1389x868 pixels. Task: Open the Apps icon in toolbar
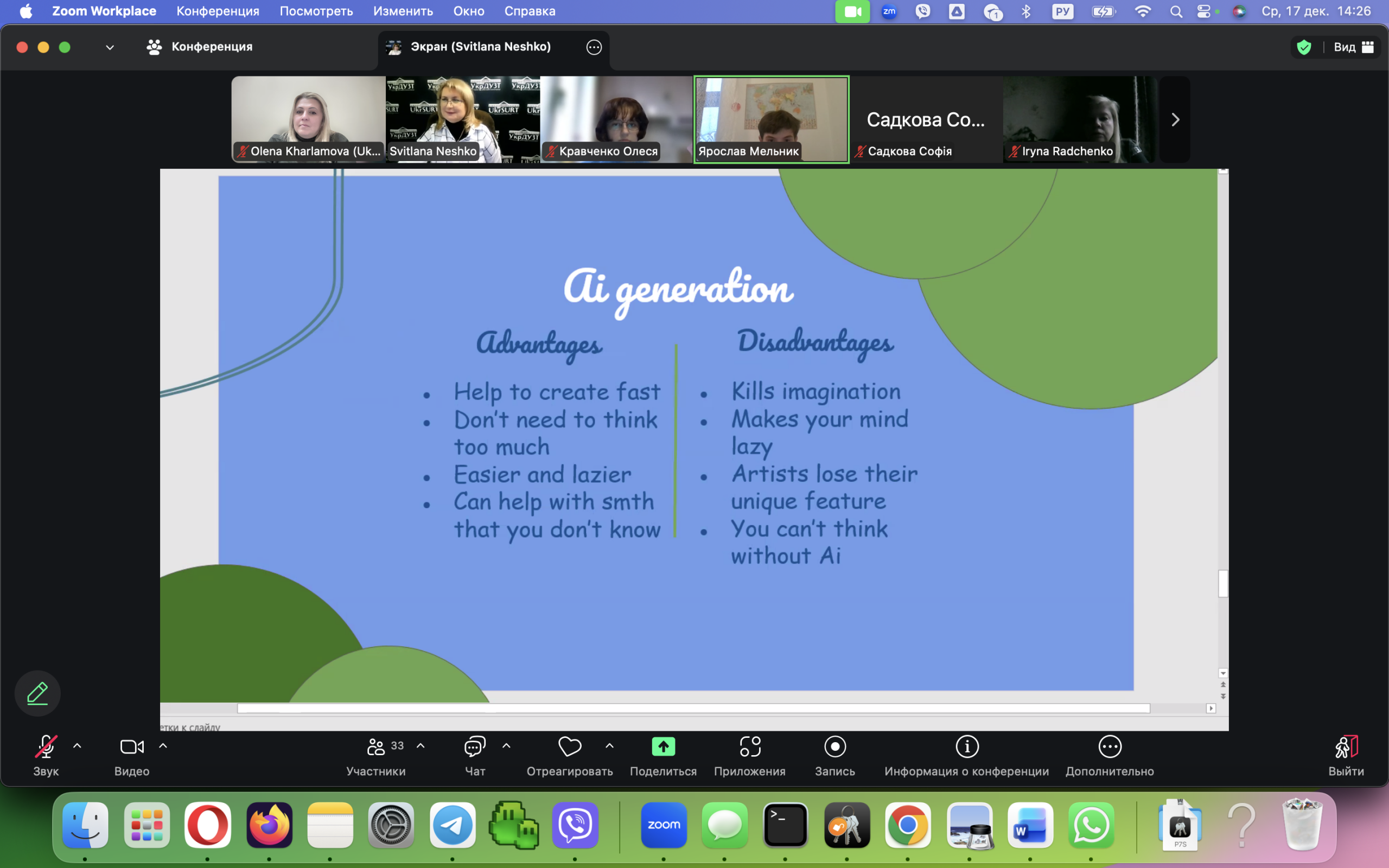click(750, 747)
